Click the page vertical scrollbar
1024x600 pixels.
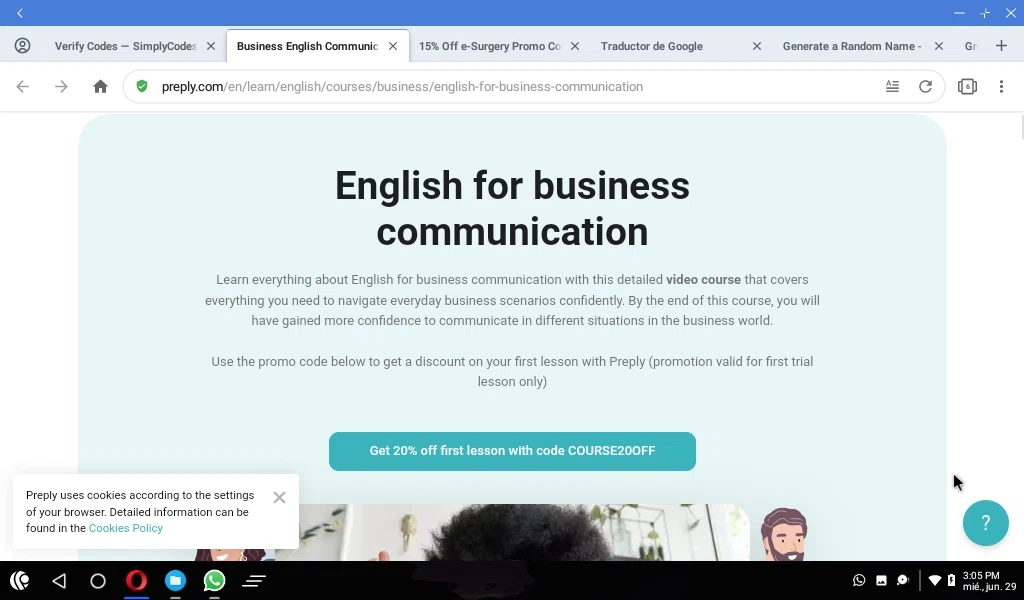pos(1021,126)
